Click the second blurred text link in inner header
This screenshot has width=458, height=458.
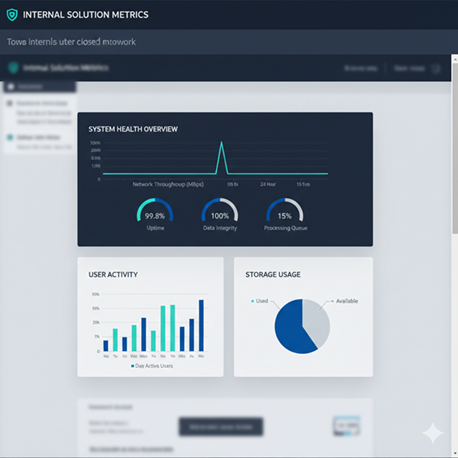click(409, 68)
